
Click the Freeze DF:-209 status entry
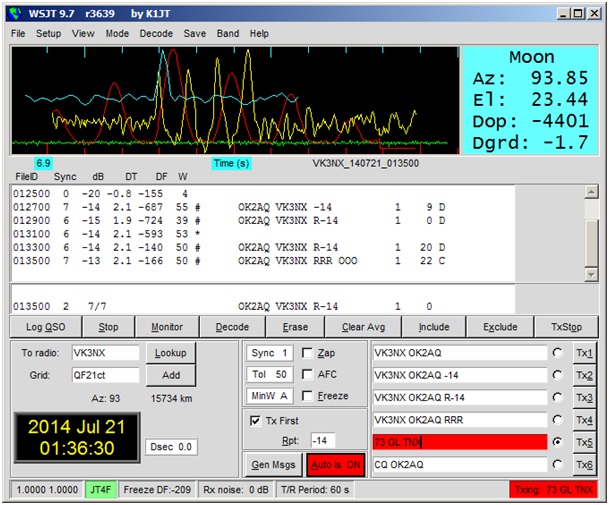(x=157, y=490)
